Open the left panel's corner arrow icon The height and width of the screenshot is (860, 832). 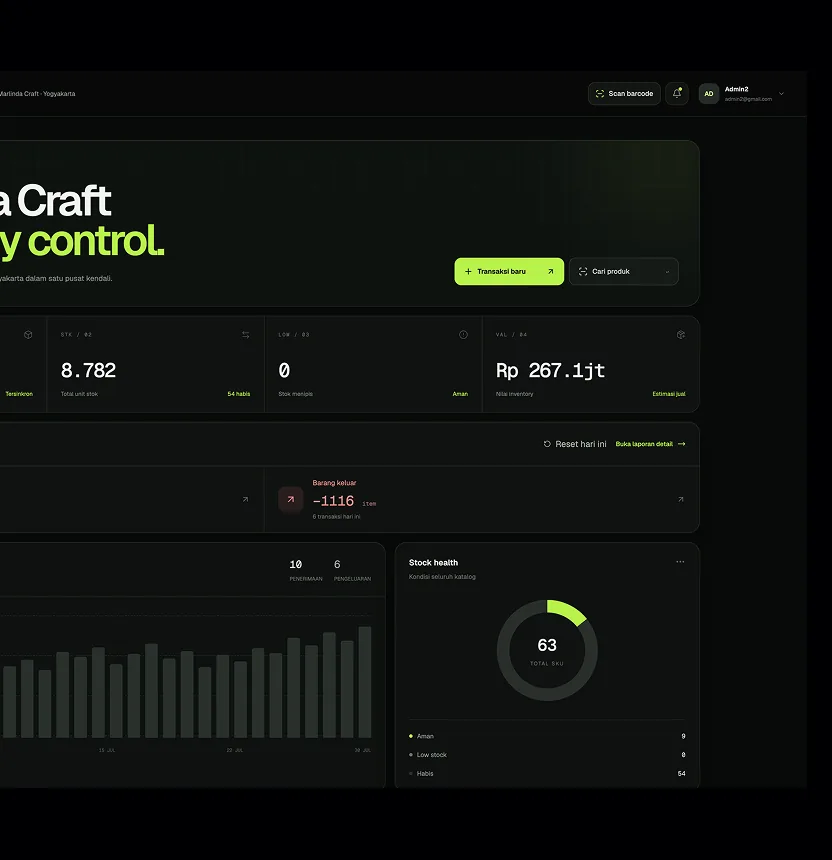pyautogui.click(x=245, y=499)
